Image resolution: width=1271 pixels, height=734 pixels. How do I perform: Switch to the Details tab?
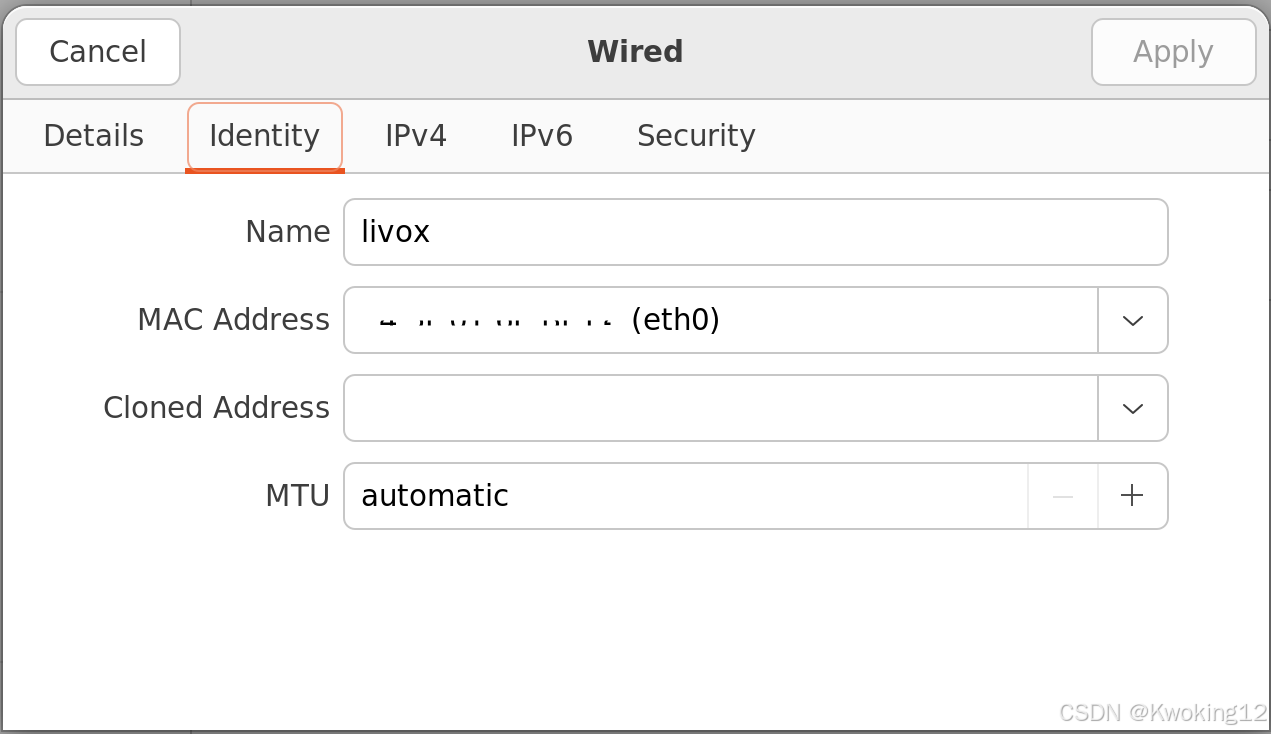coord(94,136)
